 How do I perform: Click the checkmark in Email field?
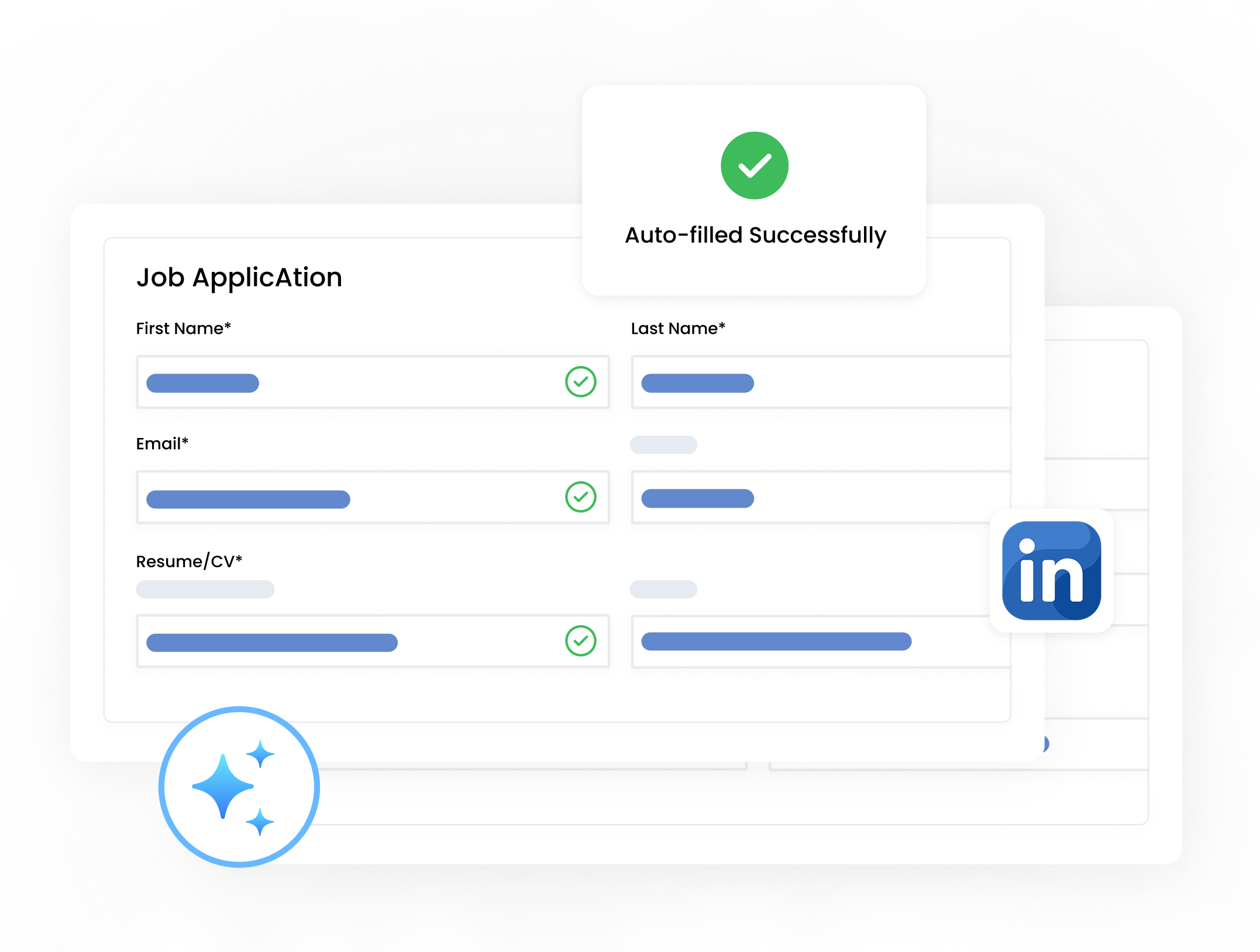click(581, 497)
